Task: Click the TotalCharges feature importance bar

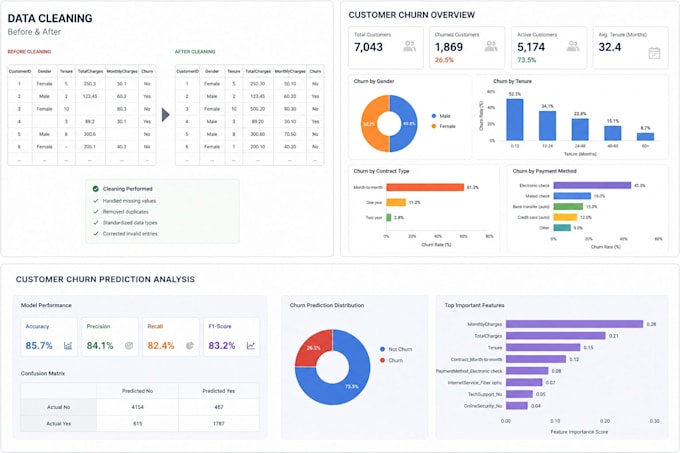Action: (x=556, y=336)
